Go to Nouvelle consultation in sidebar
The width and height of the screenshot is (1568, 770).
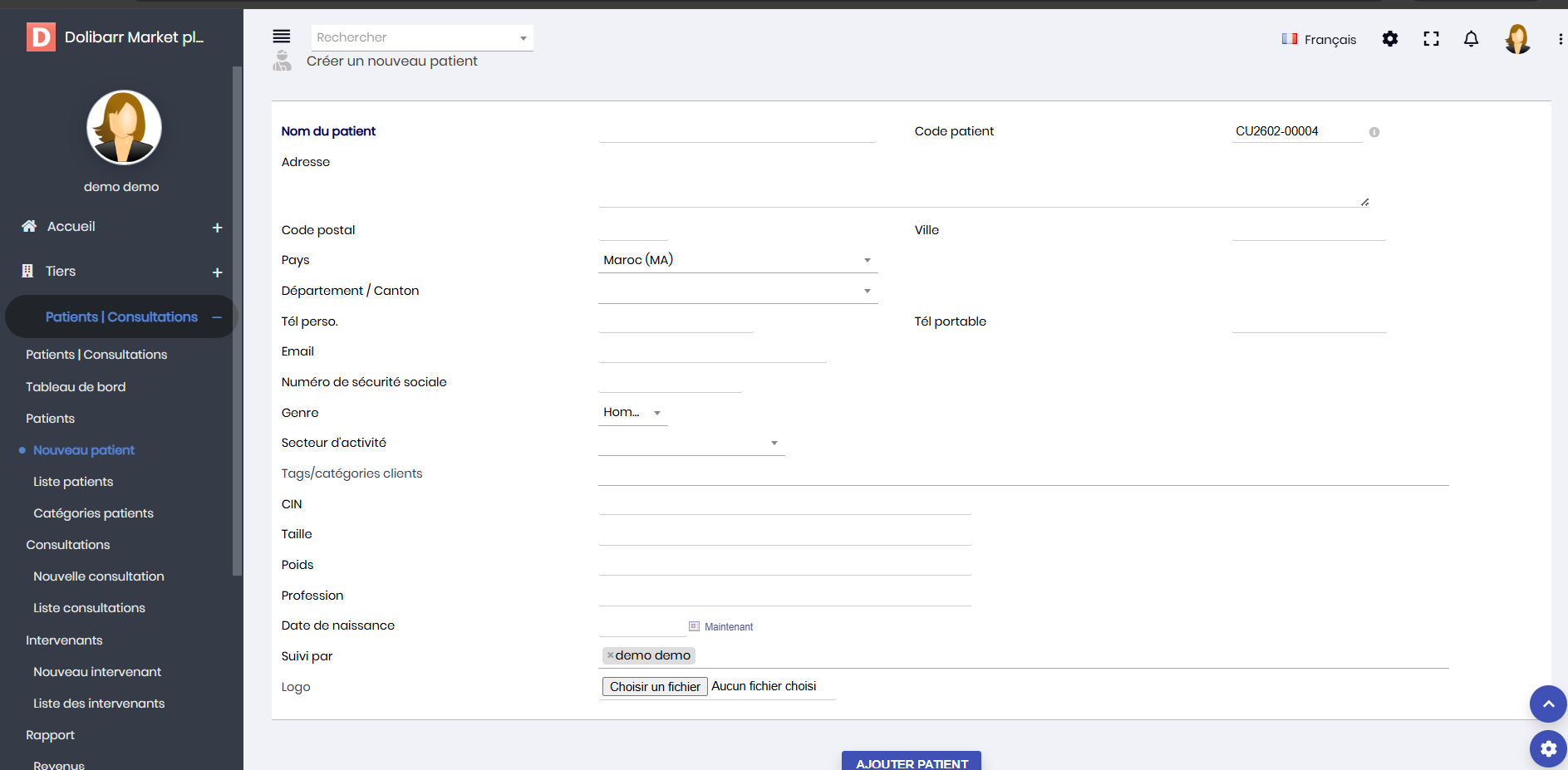coord(99,576)
